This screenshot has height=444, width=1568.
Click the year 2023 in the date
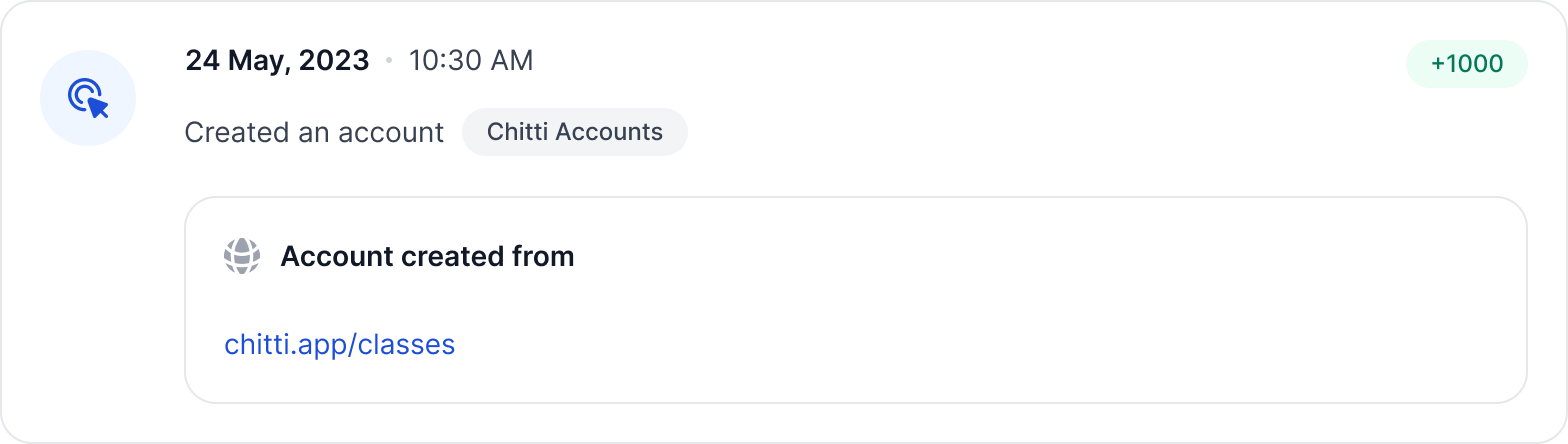[336, 61]
